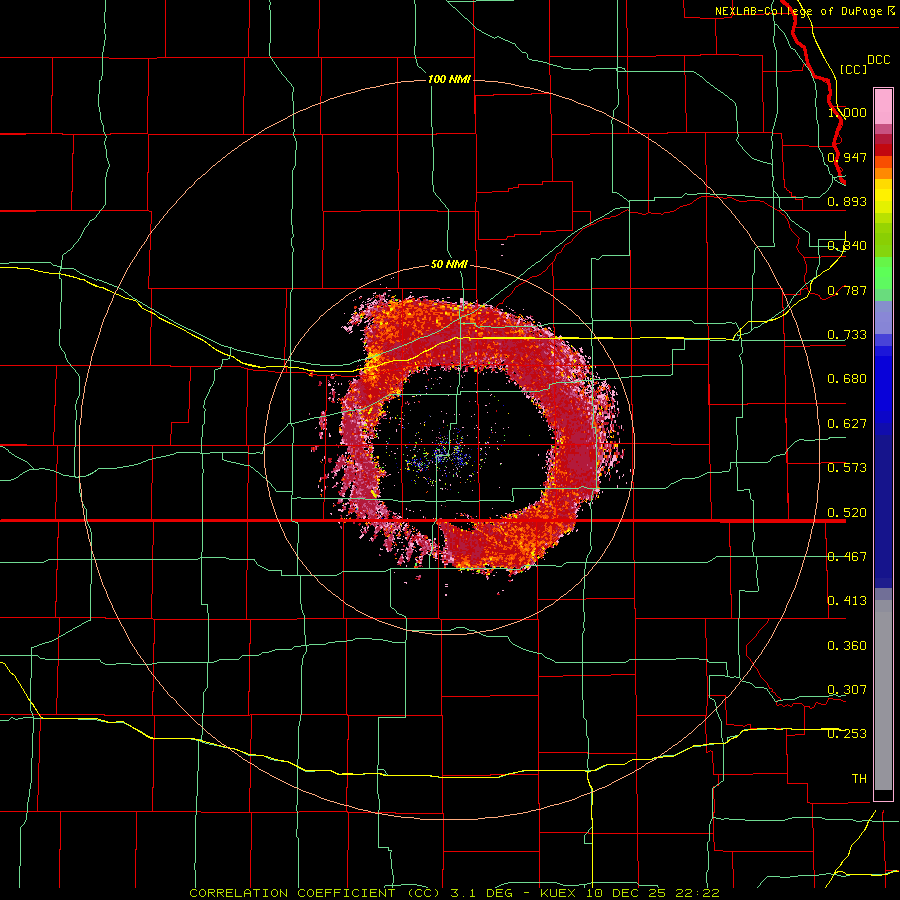This screenshot has height=900, width=900.
Task: Pick the pink swatch at top of color bar
Action: [883, 107]
